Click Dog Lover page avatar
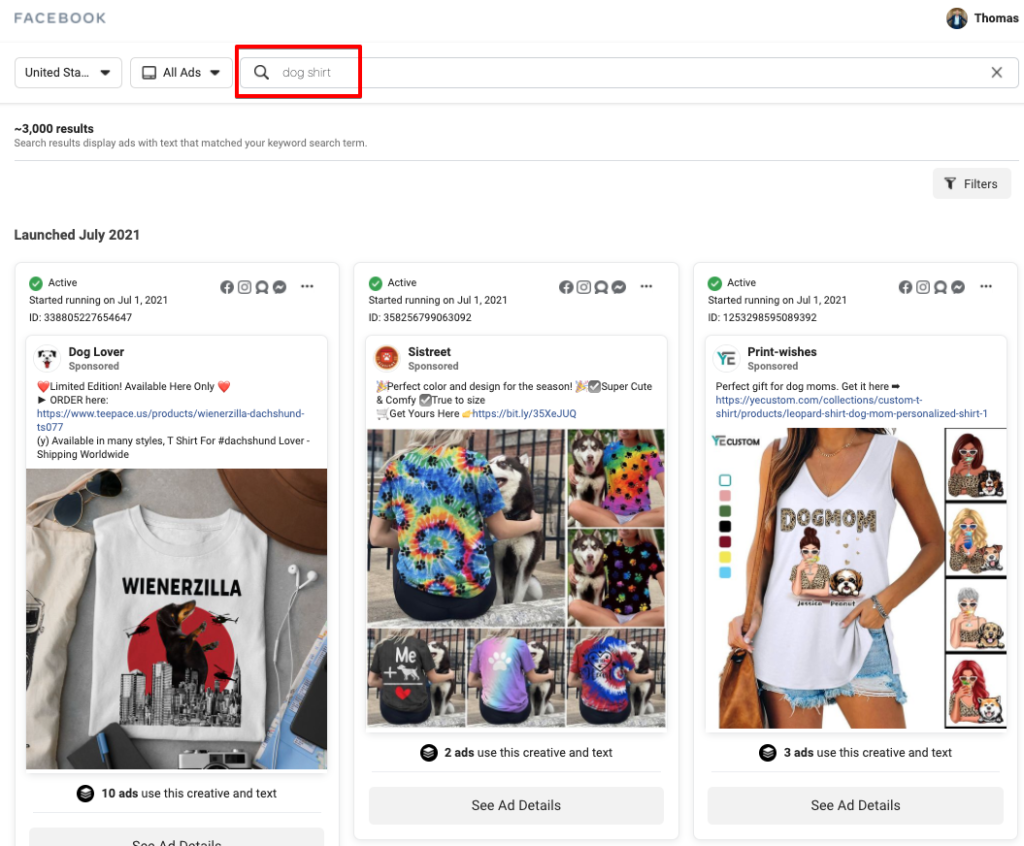This screenshot has width=1024, height=846. click(x=47, y=358)
